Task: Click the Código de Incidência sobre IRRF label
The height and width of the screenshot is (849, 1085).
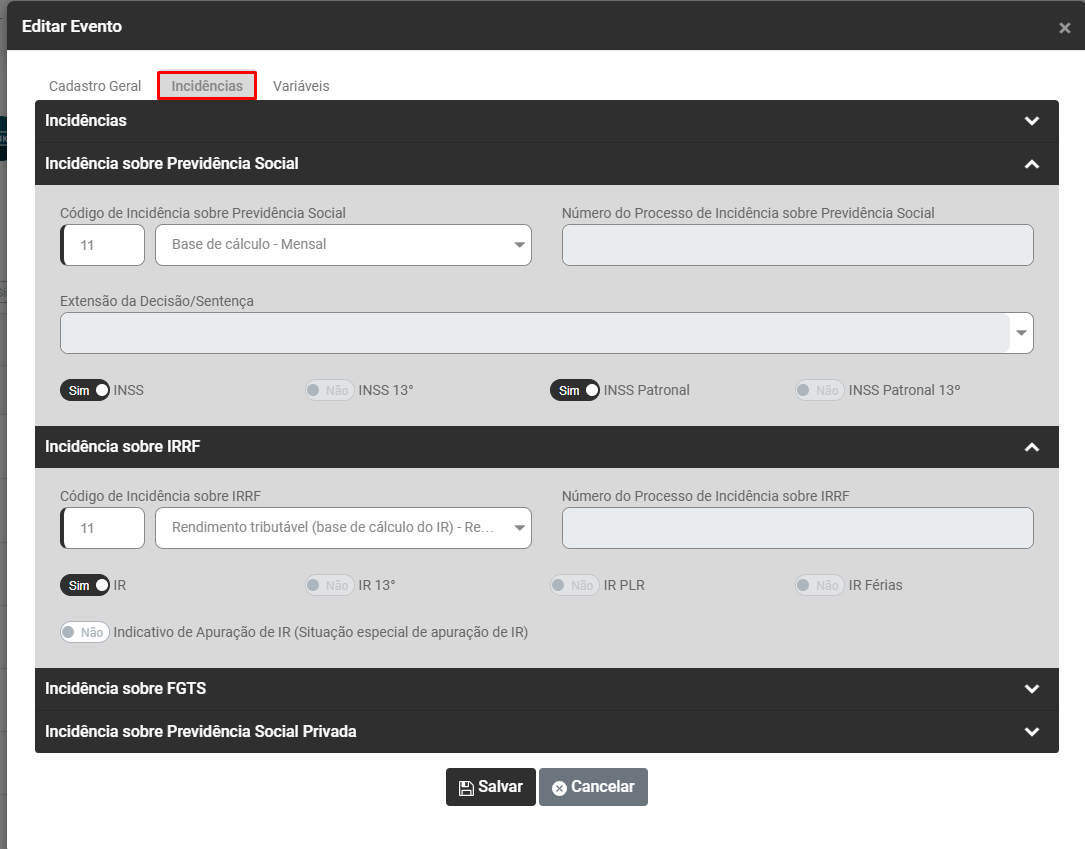Action: tap(161, 496)
